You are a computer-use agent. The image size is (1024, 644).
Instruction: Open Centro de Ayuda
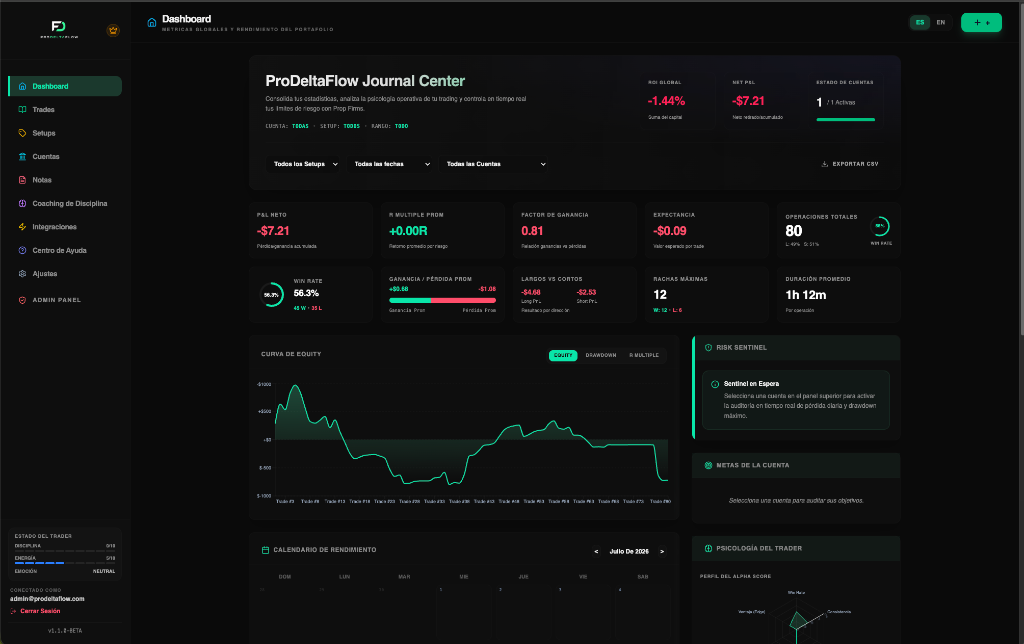point(65,251)
